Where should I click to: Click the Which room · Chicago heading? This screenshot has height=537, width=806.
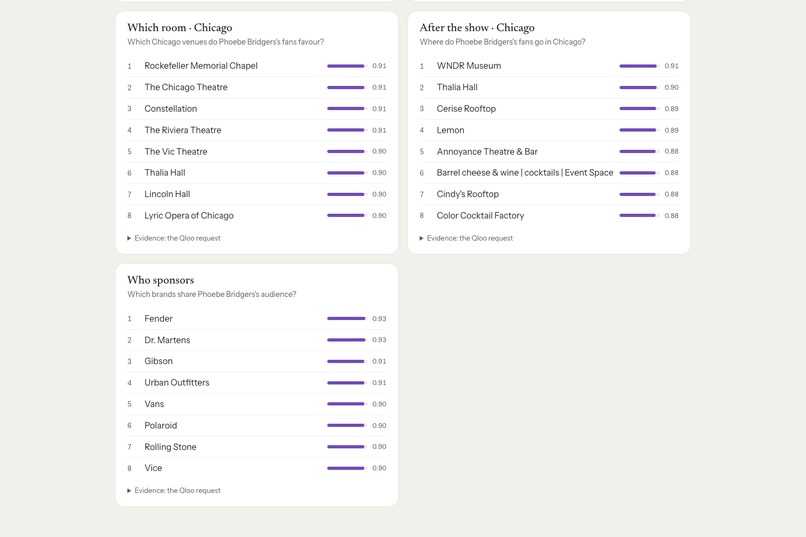coord(180,28)
